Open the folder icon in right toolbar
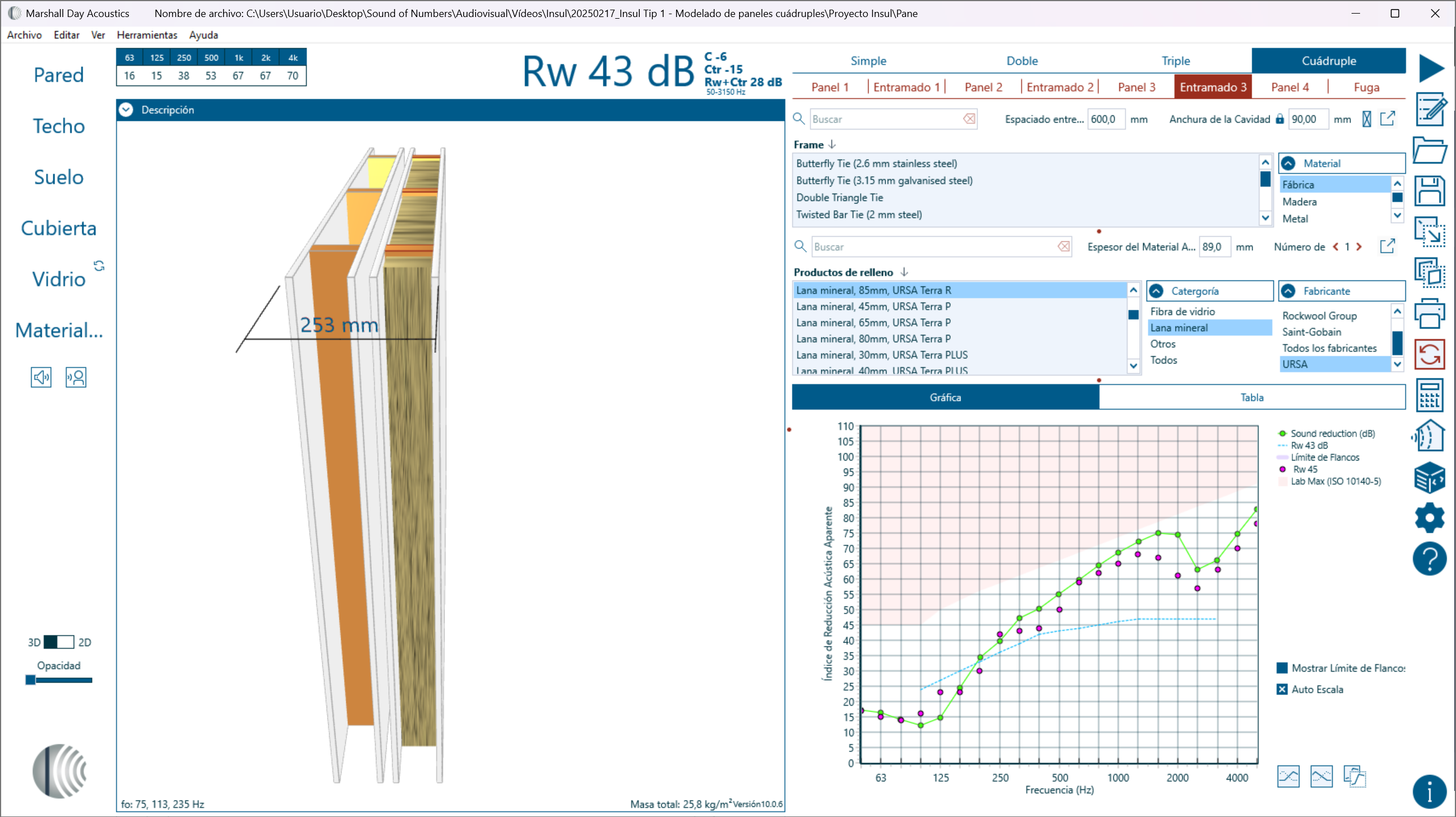 [1429, 150]
